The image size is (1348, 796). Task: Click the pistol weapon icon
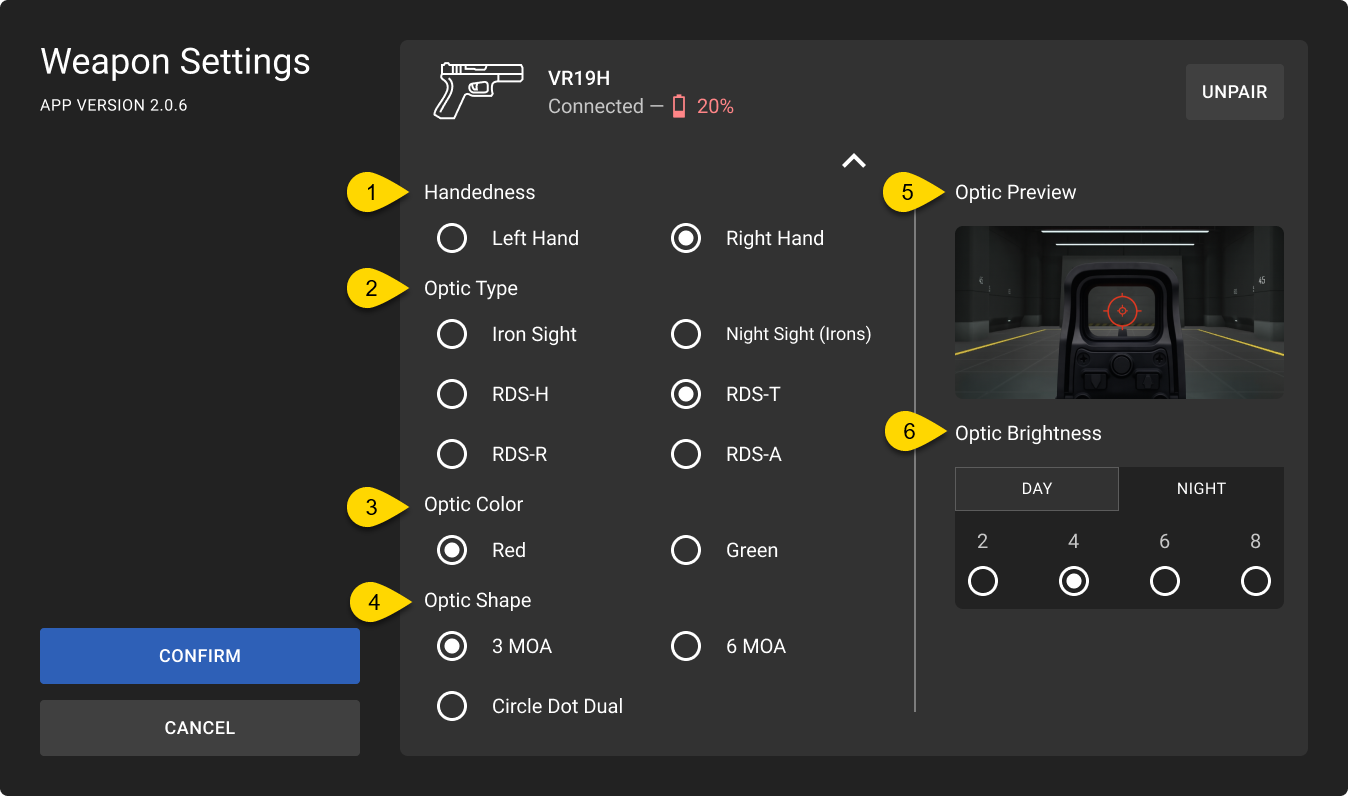[x=478, y=91]
